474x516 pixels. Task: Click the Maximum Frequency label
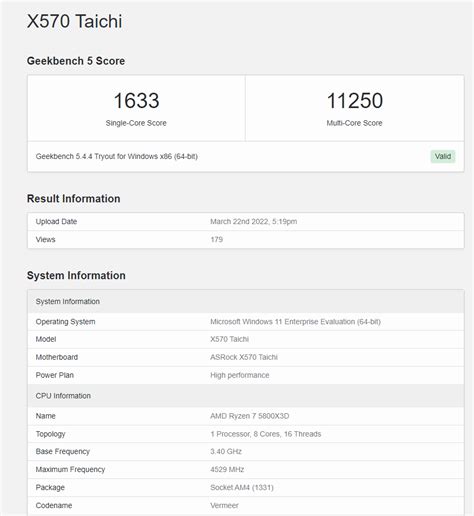(x=70, y=470)
